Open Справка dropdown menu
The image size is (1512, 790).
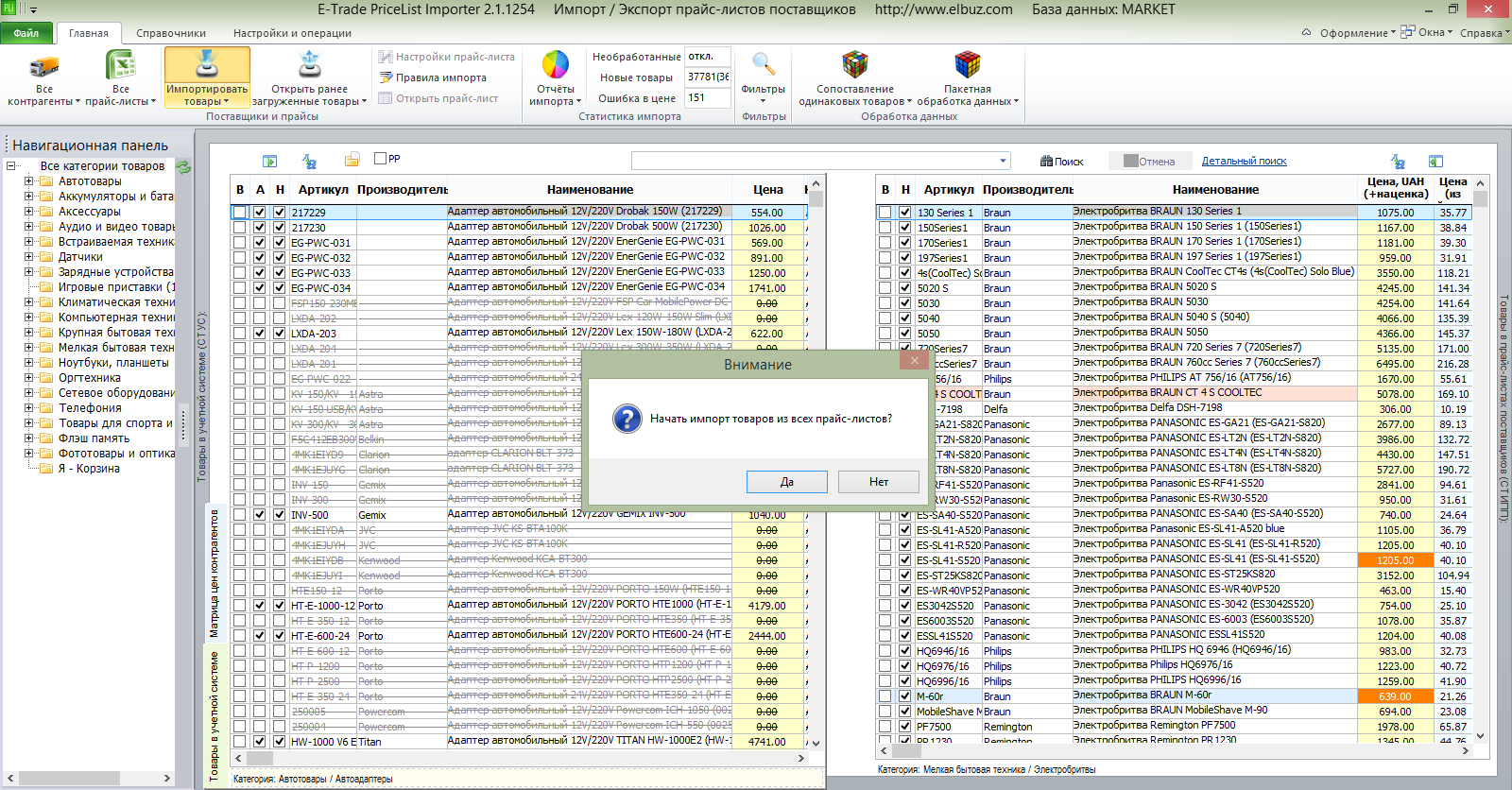[1485, 33]
